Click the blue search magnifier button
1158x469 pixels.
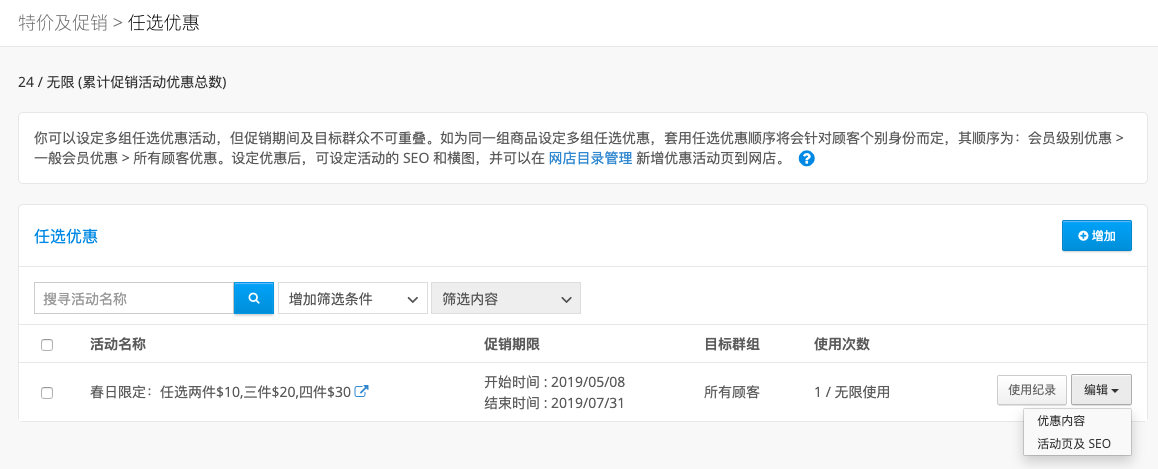[254, 298]
